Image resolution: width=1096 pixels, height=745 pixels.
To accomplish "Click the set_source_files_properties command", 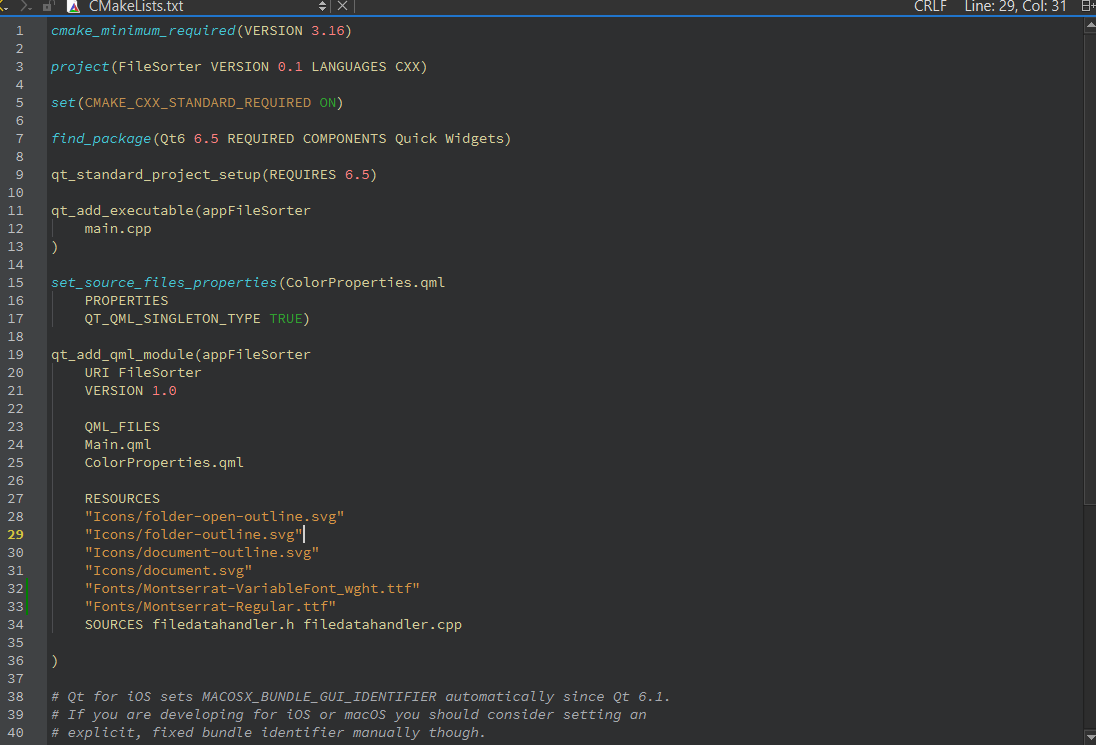I will [x=164, y=283].
